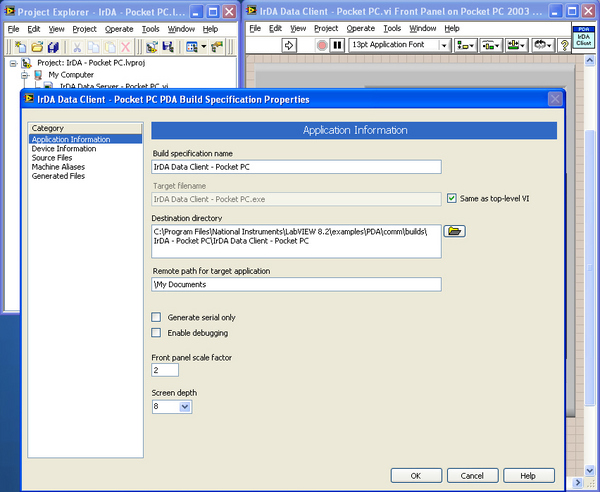
Task: Open Help menu in Front Panel window
Action: 452,28
